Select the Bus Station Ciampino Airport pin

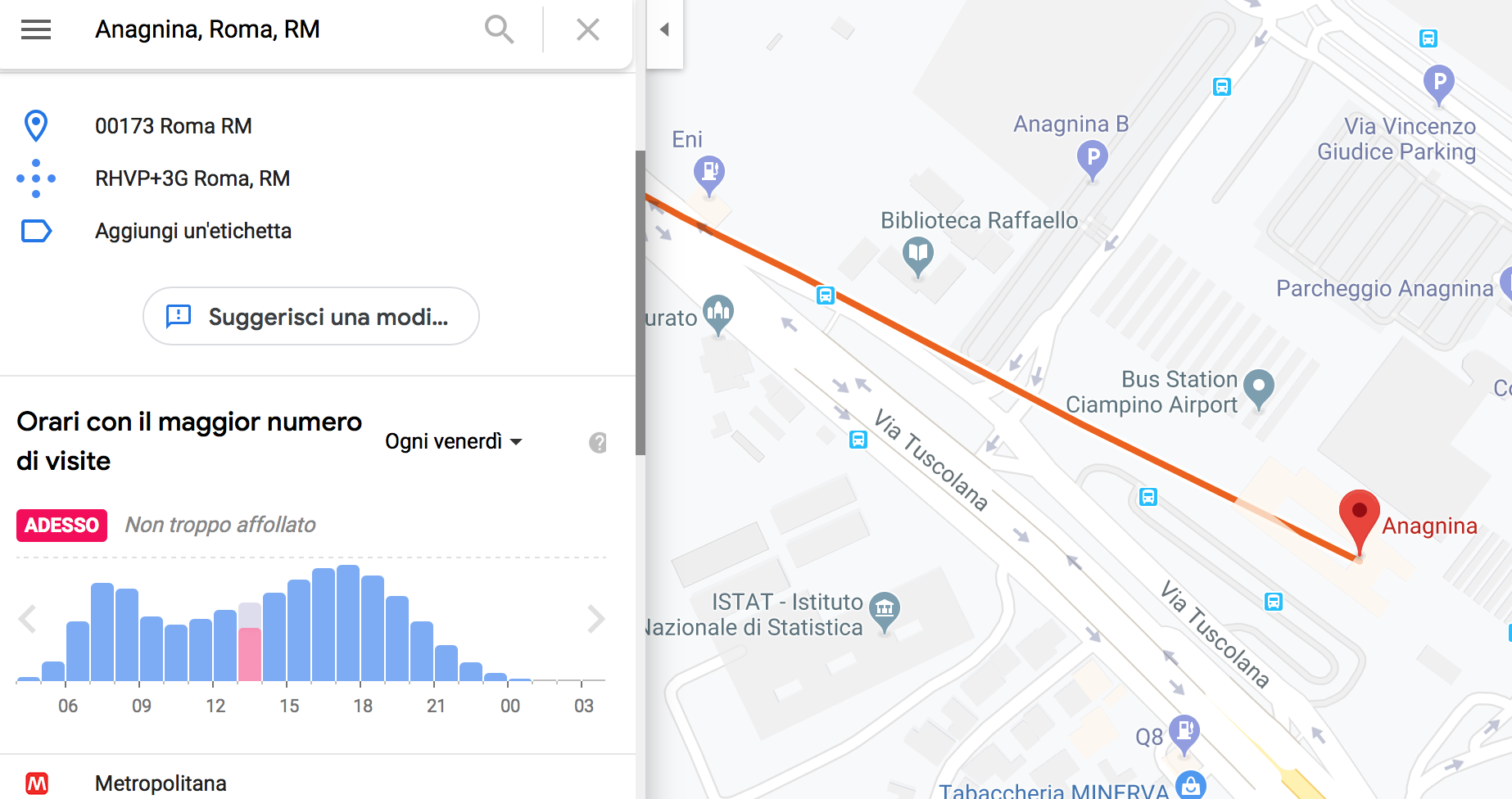pyautogui.click(x=1258, y=386)
